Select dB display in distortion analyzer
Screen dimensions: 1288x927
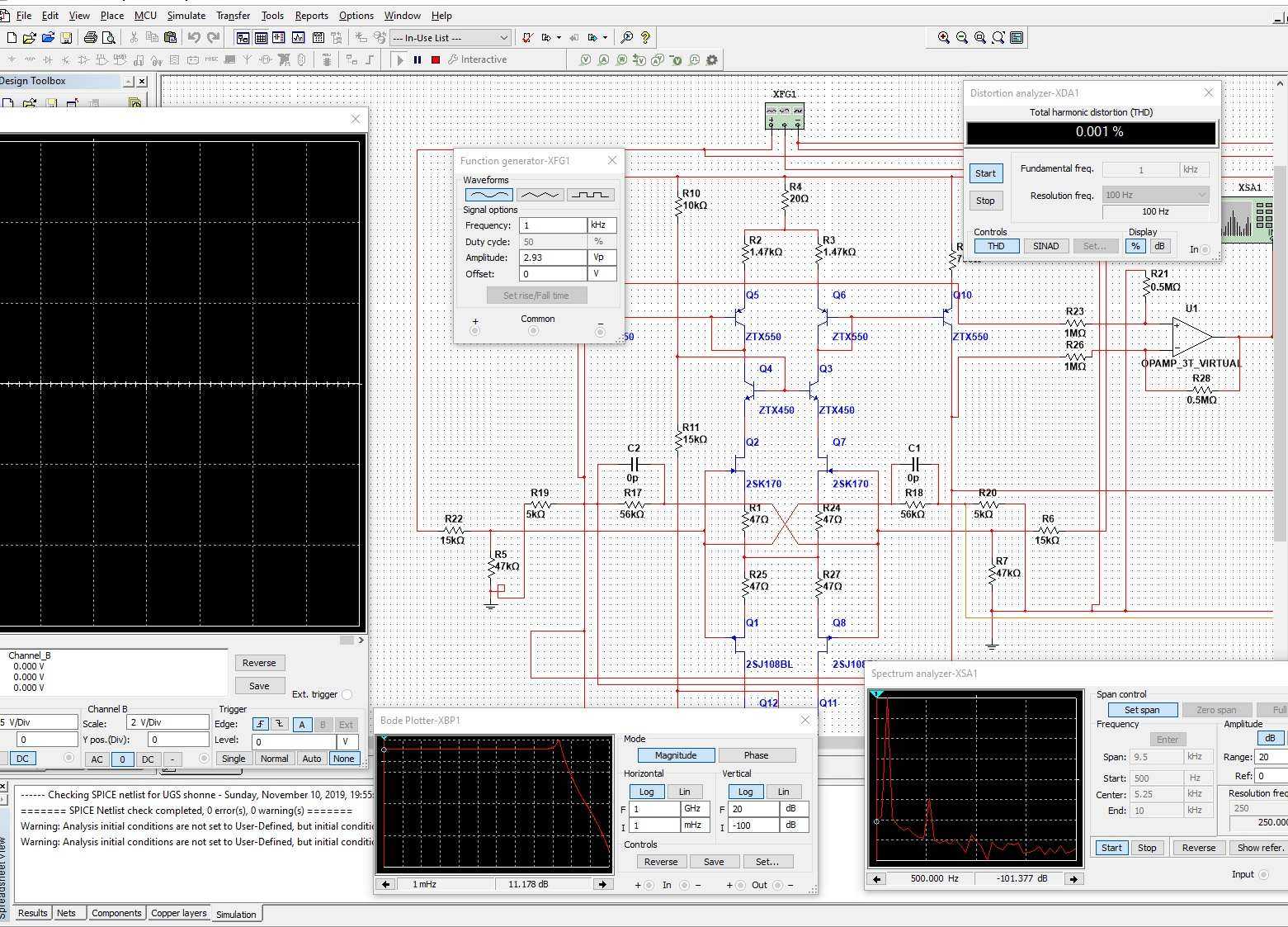click(x=1159, y=246)
